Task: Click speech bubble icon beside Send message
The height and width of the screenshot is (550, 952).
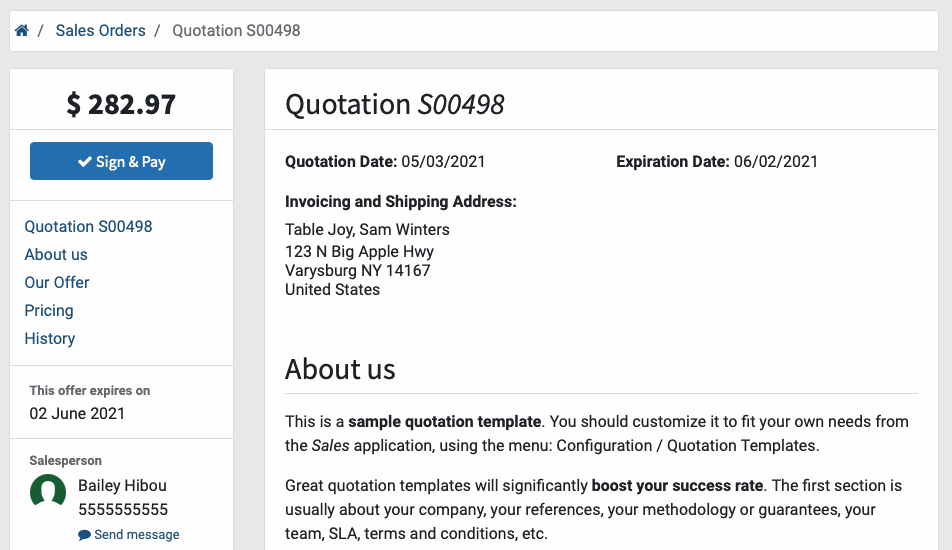Action: (x=84, y=535)
